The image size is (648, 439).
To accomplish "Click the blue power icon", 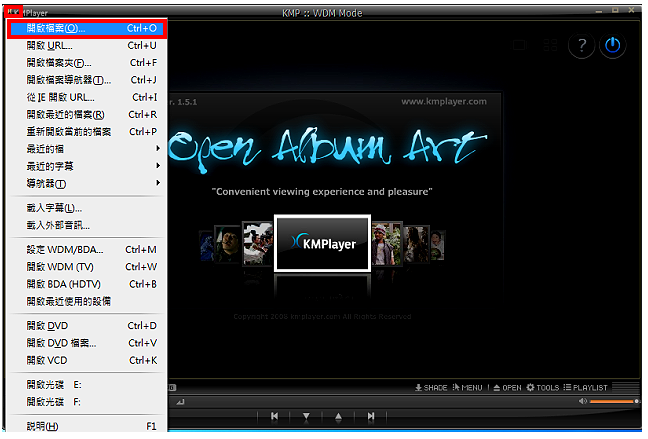I will 612,45.
